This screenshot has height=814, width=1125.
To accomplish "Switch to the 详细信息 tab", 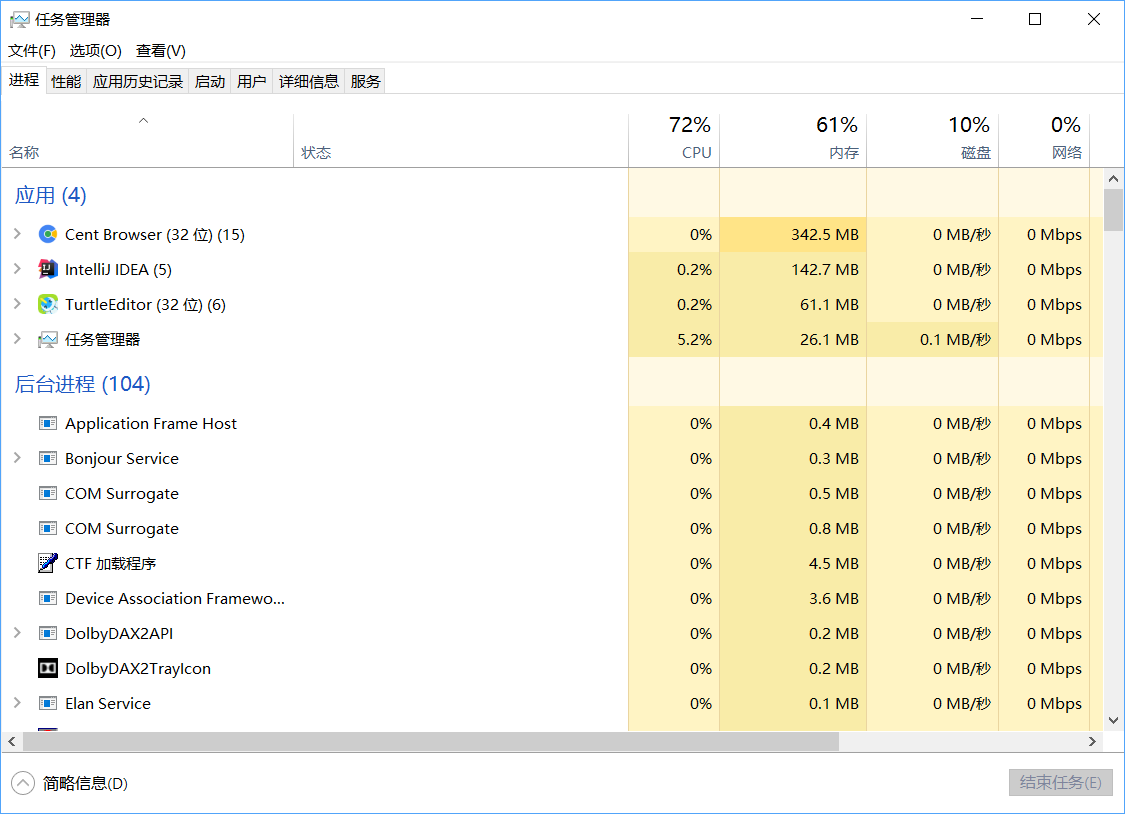I will tap(309, 82).
